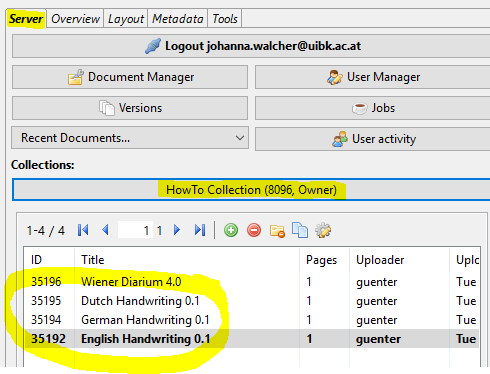Click Logout johanna.walcher@uibk.ac.at button

[x=251, y=46]
